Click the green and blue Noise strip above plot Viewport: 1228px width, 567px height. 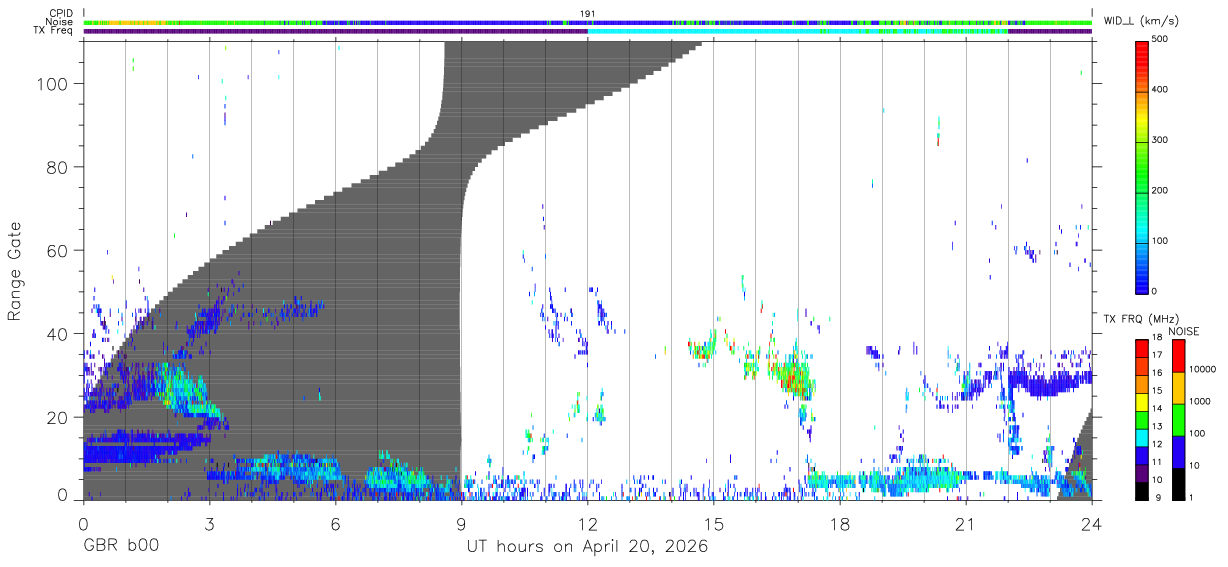click(587, 22)
